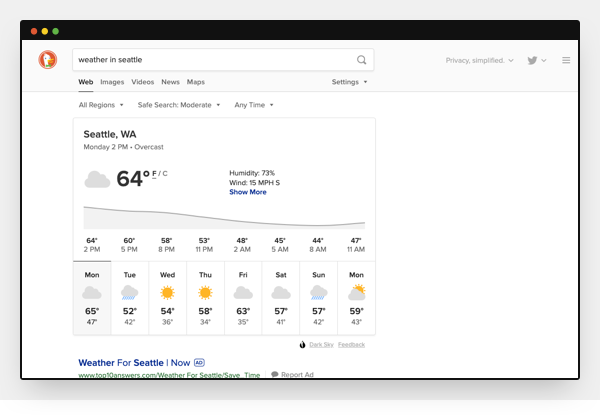Click the Report Ad link text

[x=297, y=374]
